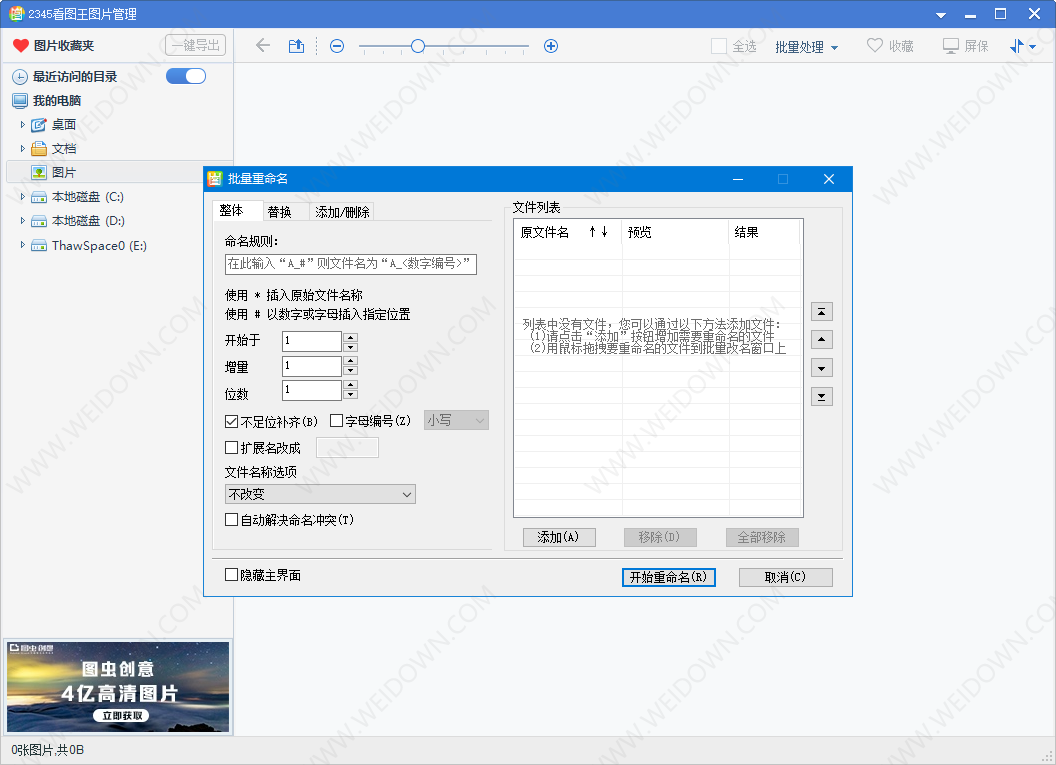Increase the 开始于 spinner value
The height and width of the screenshot is (765, 1056).
click(350, 336)
